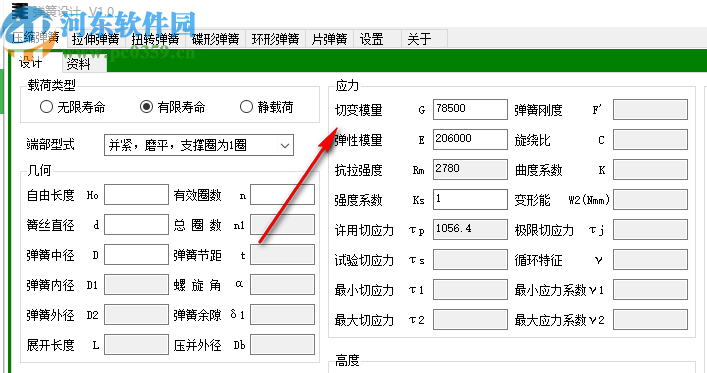Click the 试验切应力 τs field

point(470,260)
